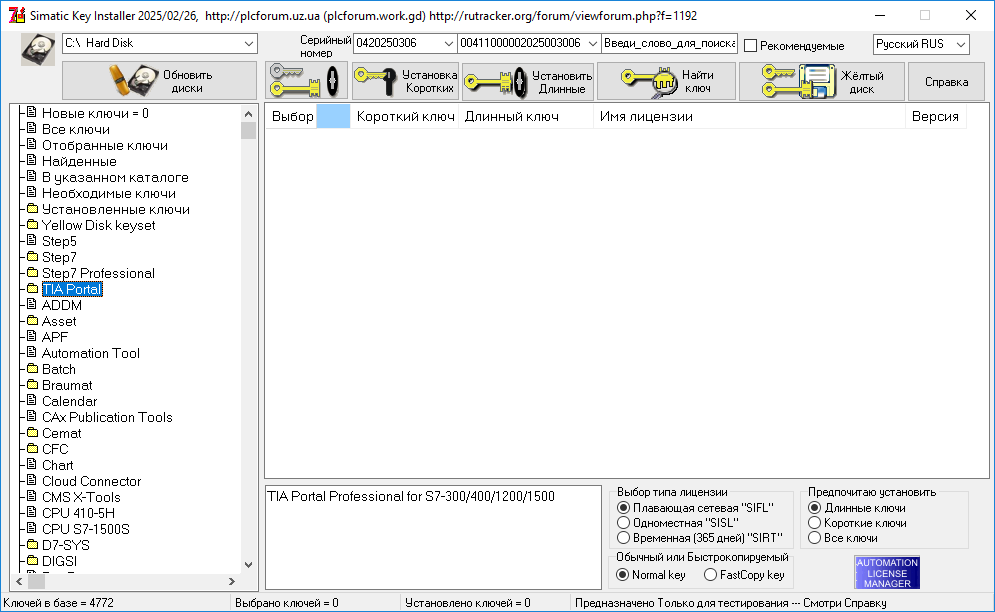Viewport: 995px width, 612px height.
Task: Click the folder icon beside Cemat
Action: (32, 433)
